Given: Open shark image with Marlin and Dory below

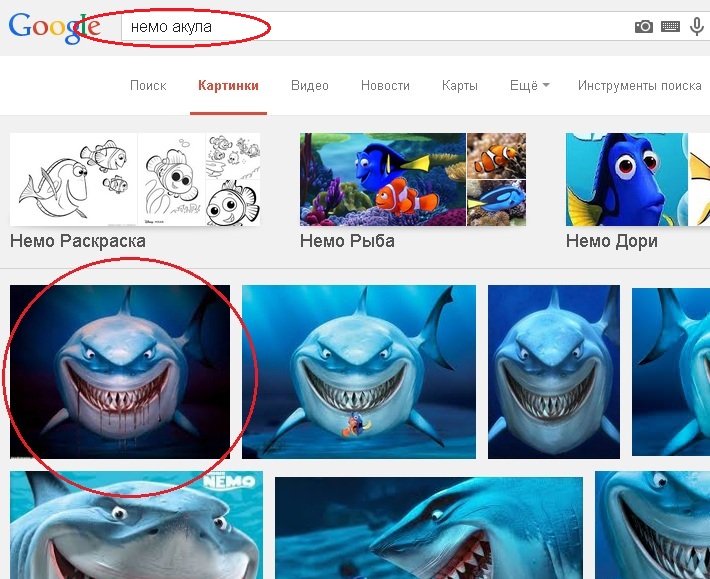Looking at the screenshot, I should coord(359,372).
